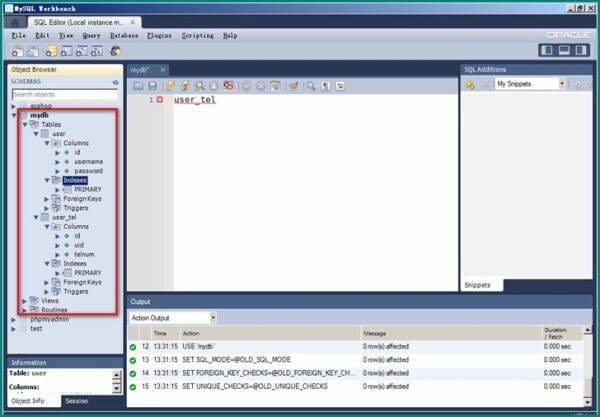
Task: Create a new SQL tab from main toolbar
Action: tap(18, 51)
